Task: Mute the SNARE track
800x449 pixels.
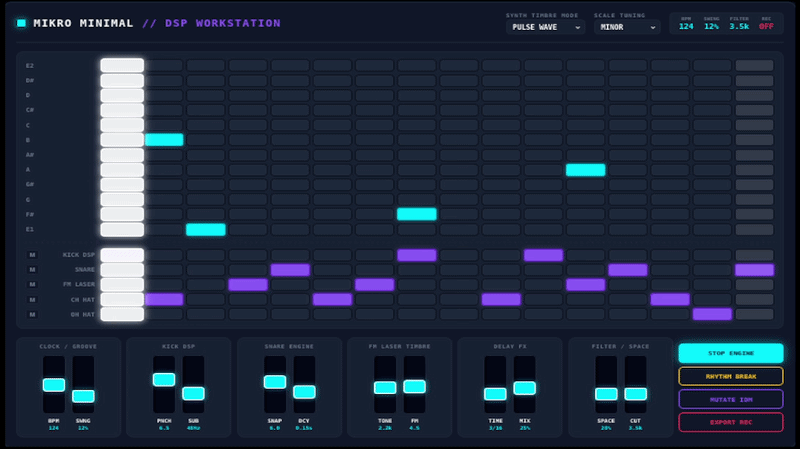Action: click(32, 269)
